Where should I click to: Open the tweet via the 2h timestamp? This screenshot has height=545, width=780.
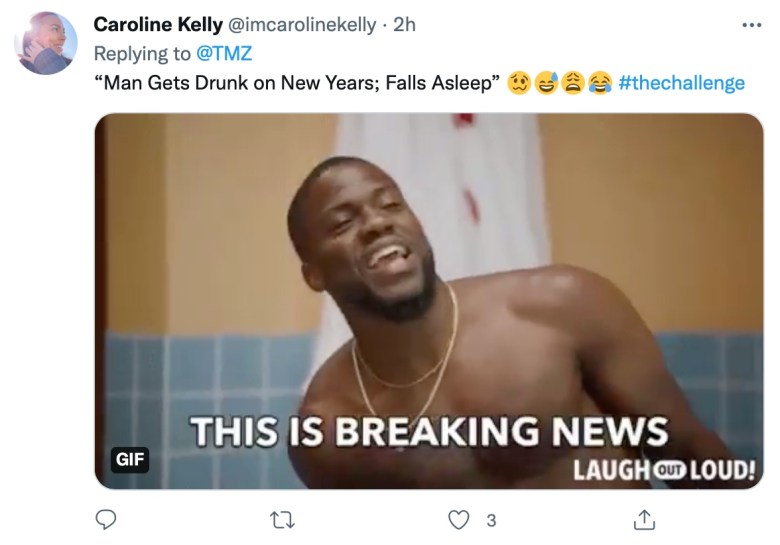point(404,24)
